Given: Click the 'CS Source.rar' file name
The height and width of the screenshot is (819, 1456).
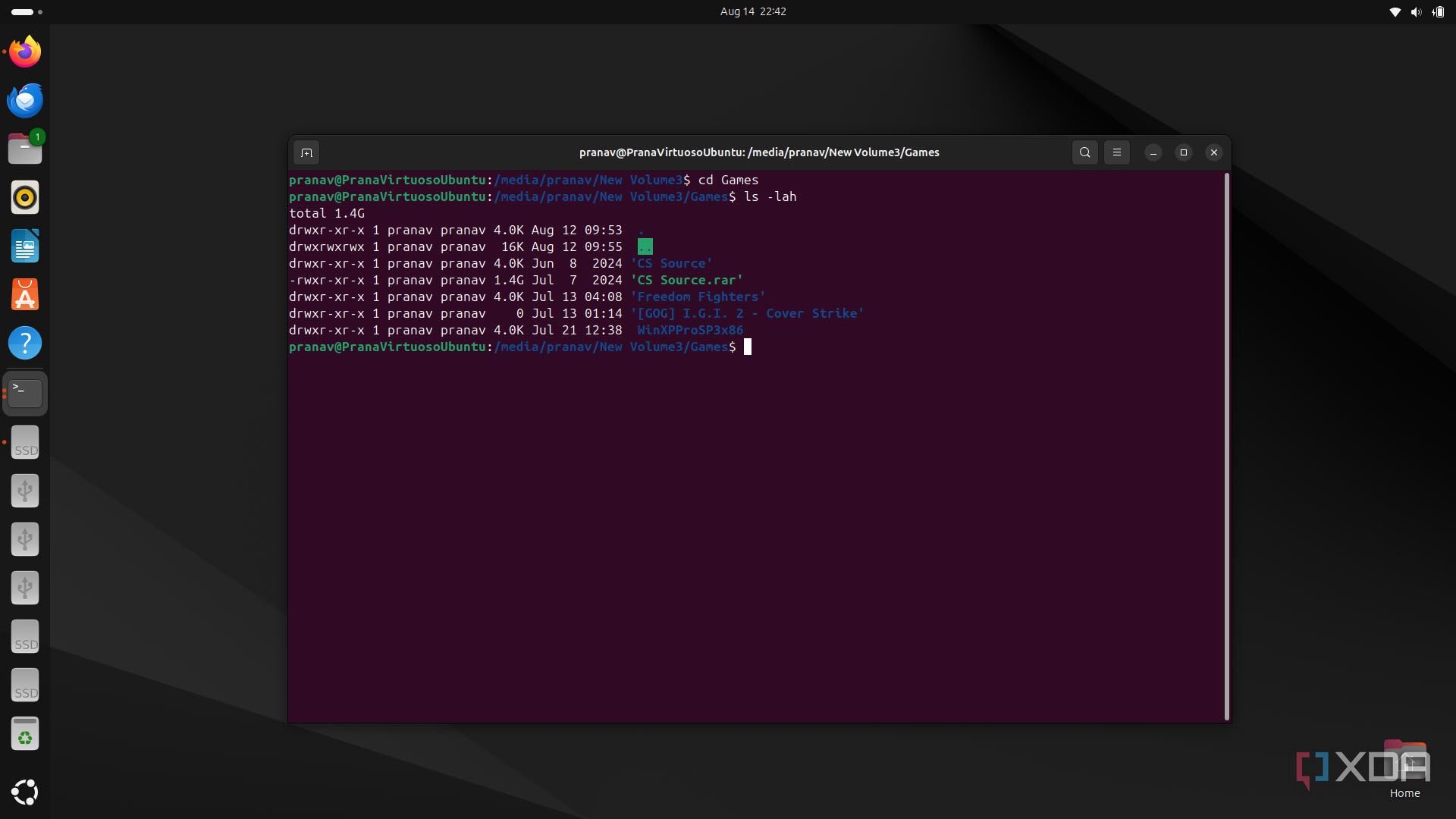Looking at the screenshot, I should 686,280.
